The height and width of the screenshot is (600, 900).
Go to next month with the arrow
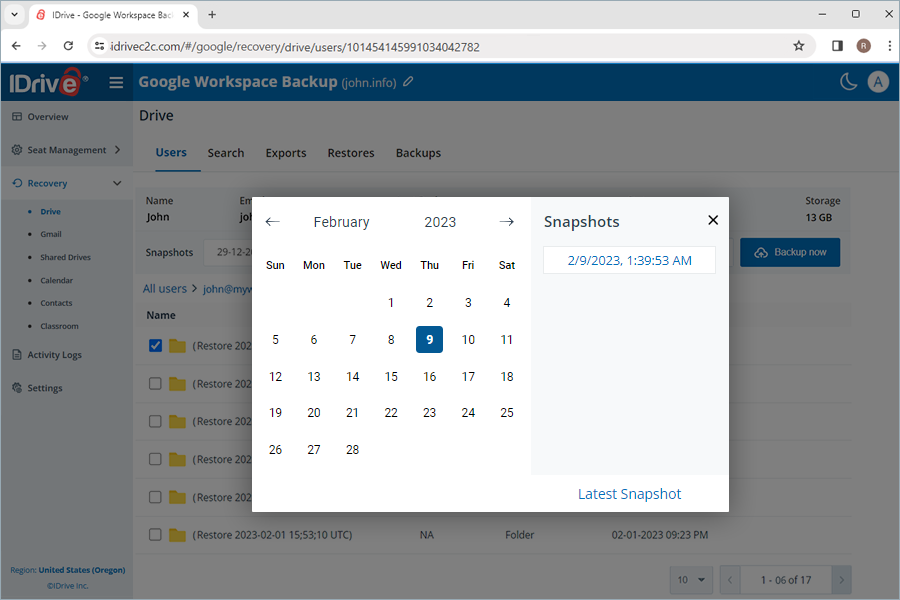click(506, 222)
